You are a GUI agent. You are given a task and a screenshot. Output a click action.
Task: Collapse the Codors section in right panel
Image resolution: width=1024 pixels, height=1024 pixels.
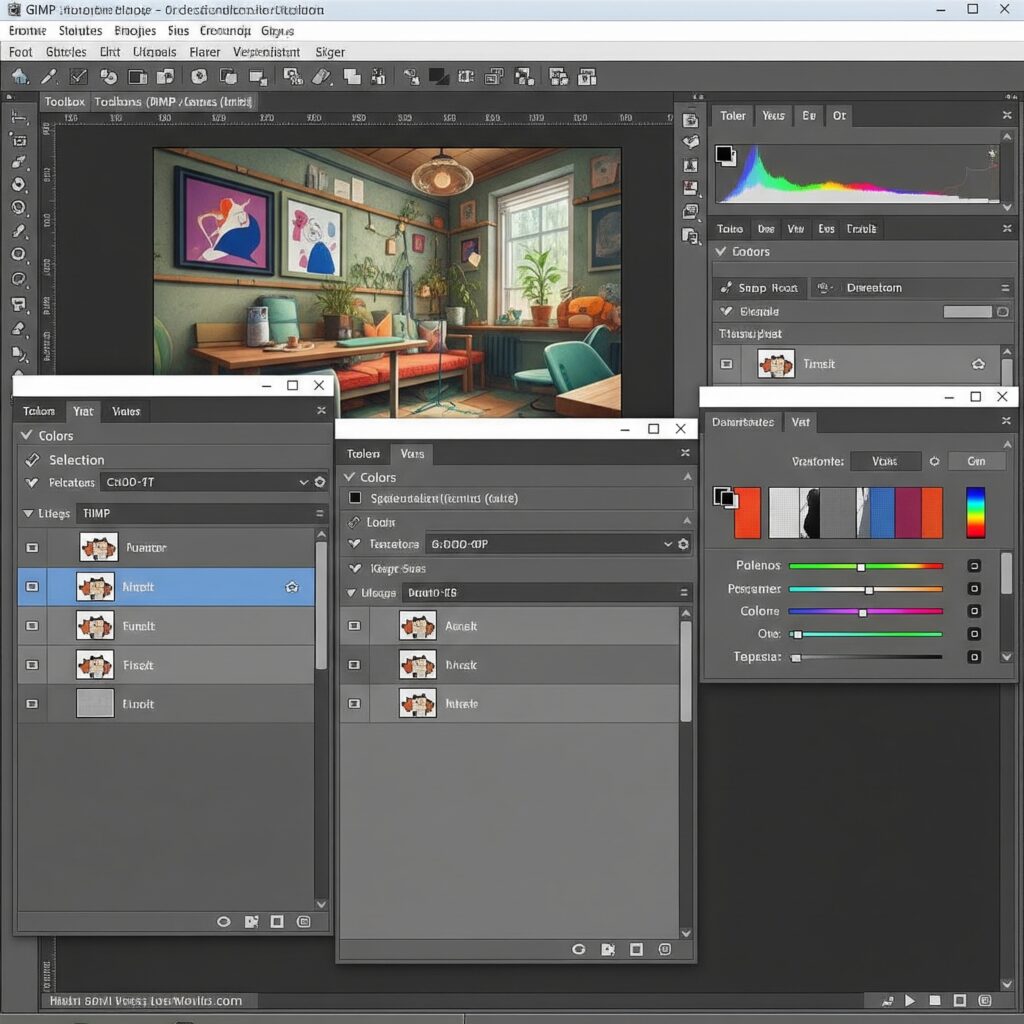click(721, 251)
